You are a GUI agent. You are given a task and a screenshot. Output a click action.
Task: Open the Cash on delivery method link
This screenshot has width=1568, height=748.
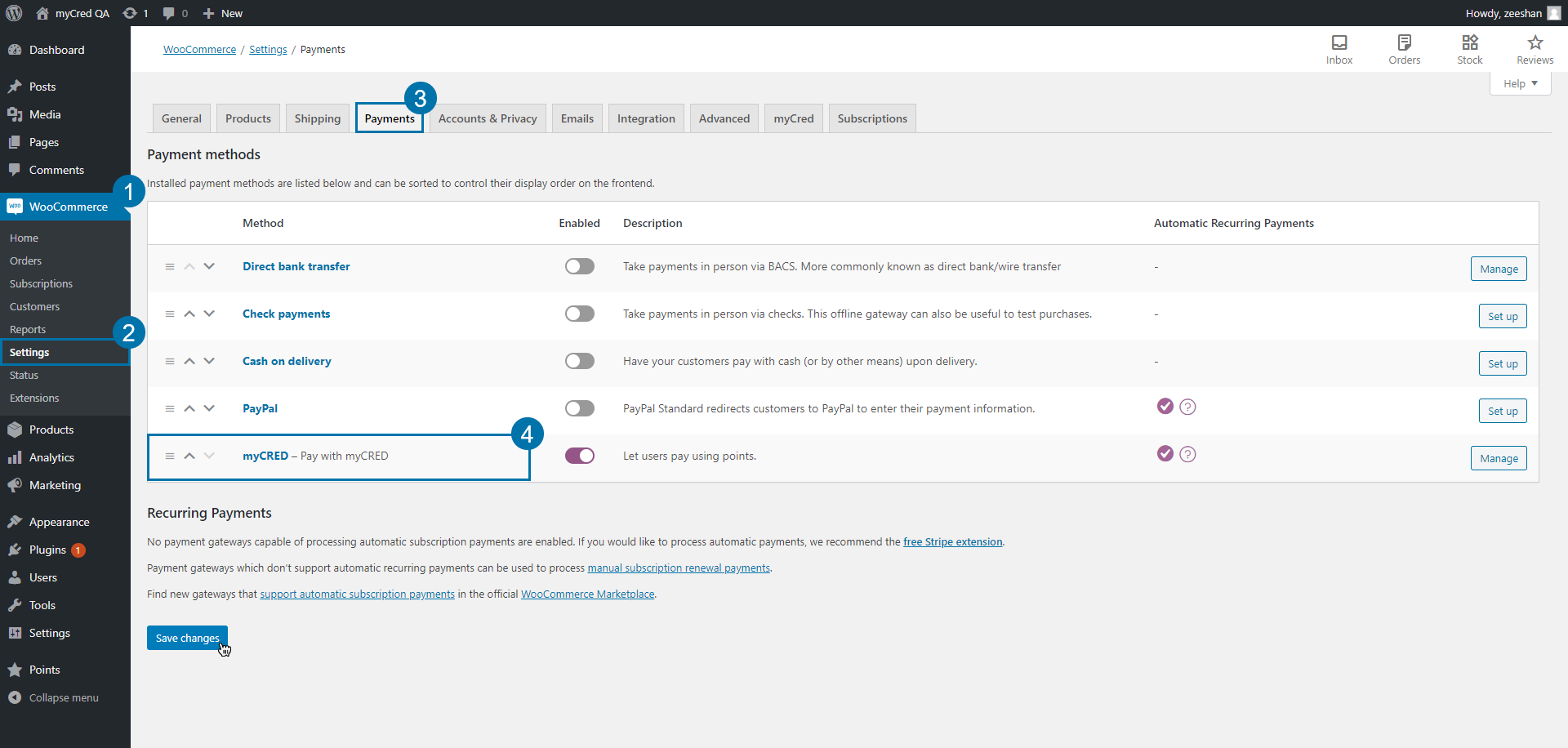tap(287, 361)
